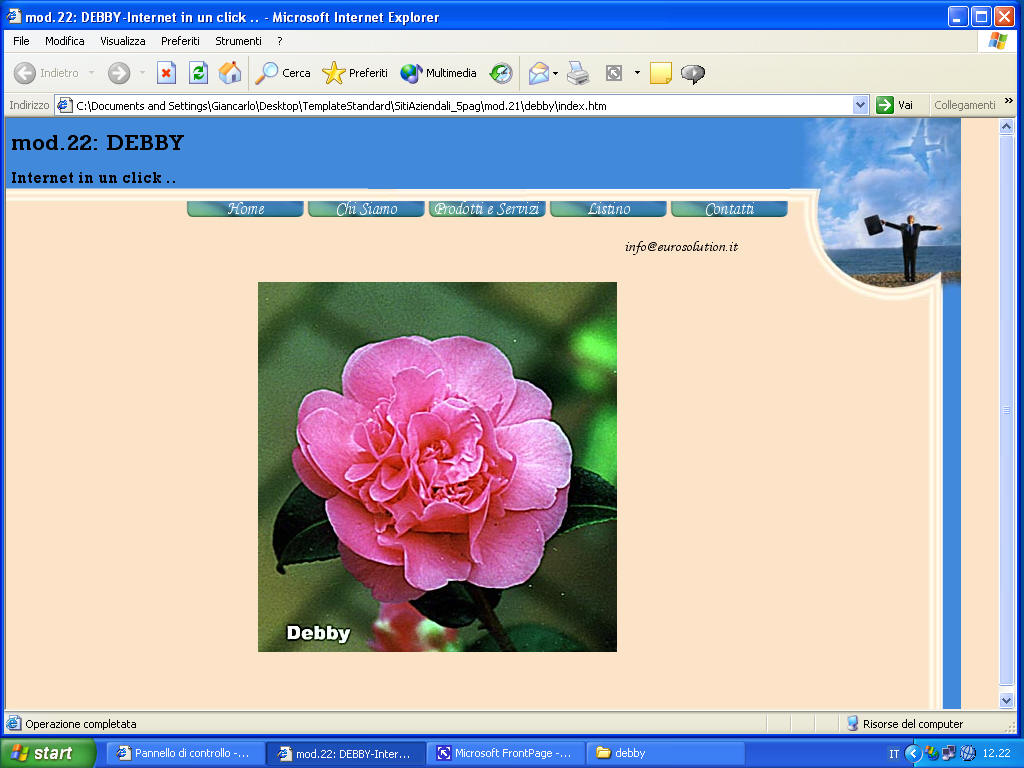Expand the Collegamenti links chevron
The image size is (1024, 768).
point(1008,101)
